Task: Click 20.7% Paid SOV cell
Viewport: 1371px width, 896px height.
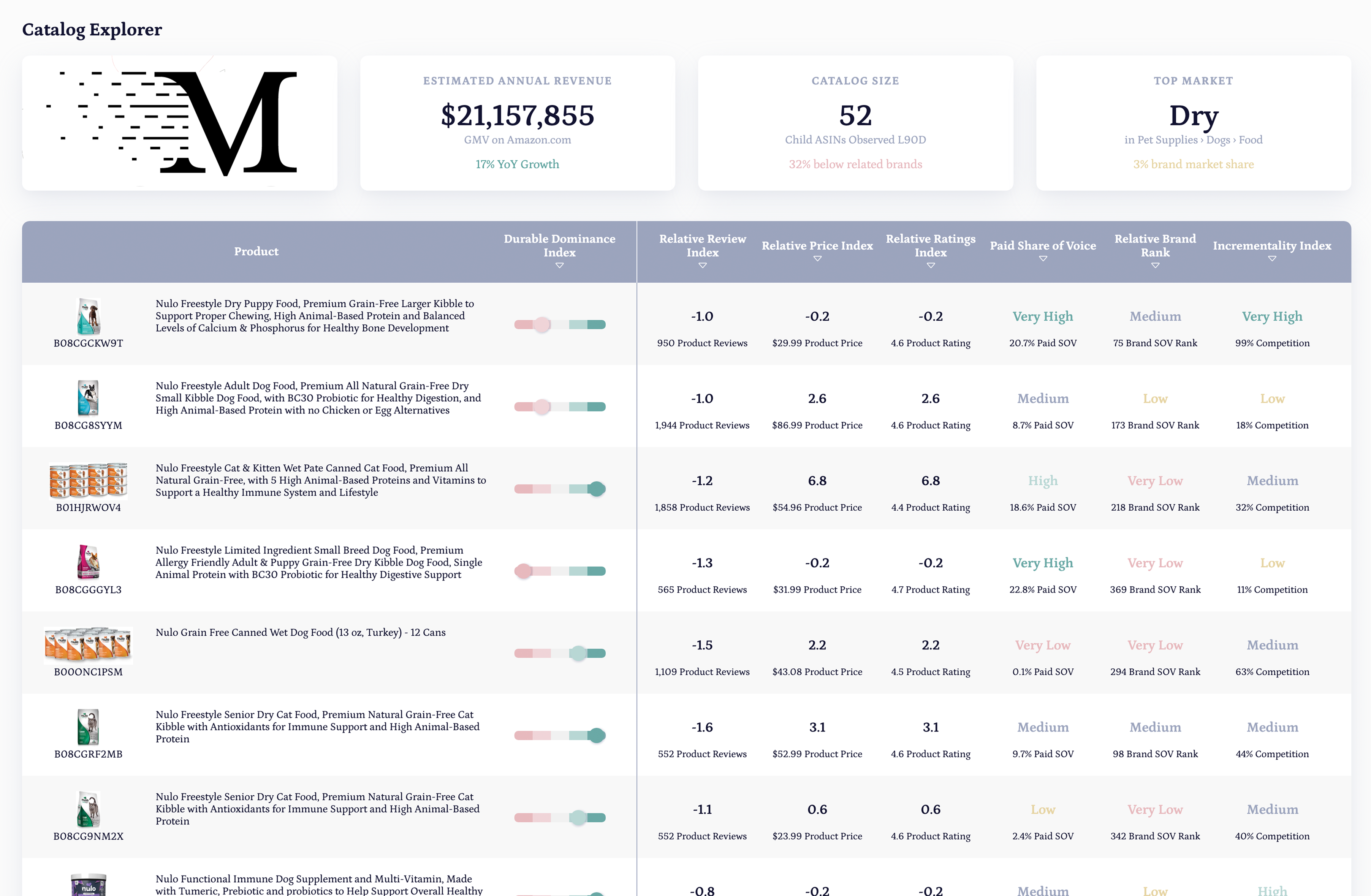Action: point(1043,343)
